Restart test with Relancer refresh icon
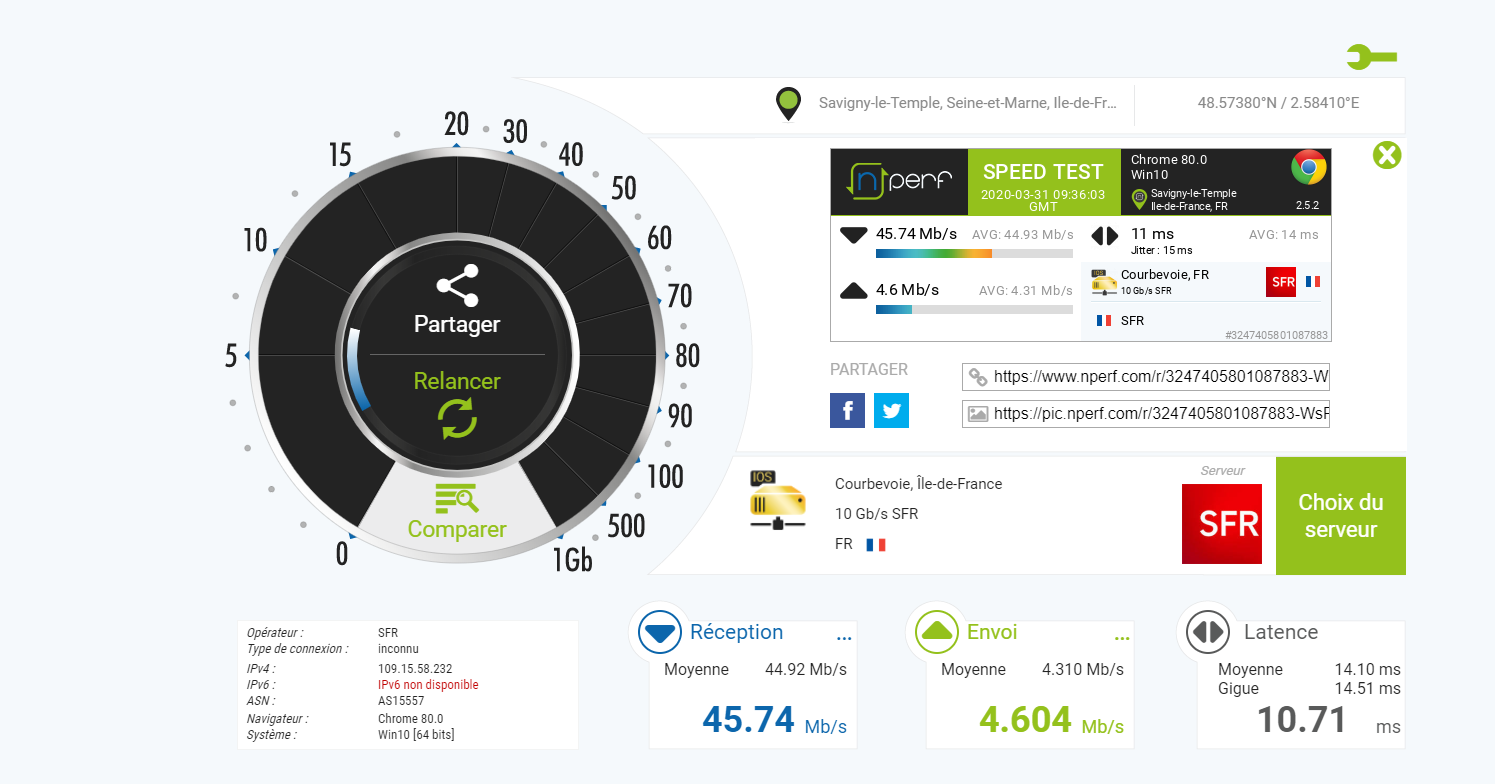 click(458, 419)
